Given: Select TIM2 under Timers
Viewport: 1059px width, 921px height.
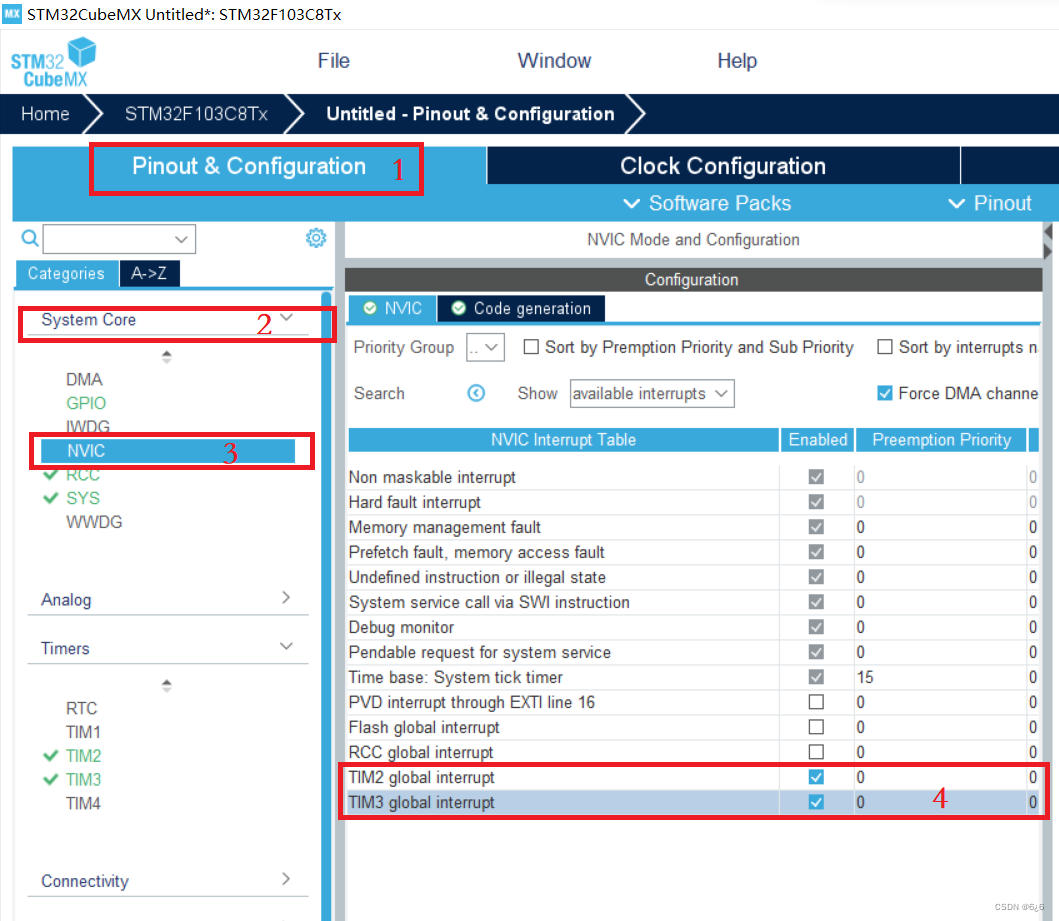Looking at the screenshot, I should coord(83,756).
